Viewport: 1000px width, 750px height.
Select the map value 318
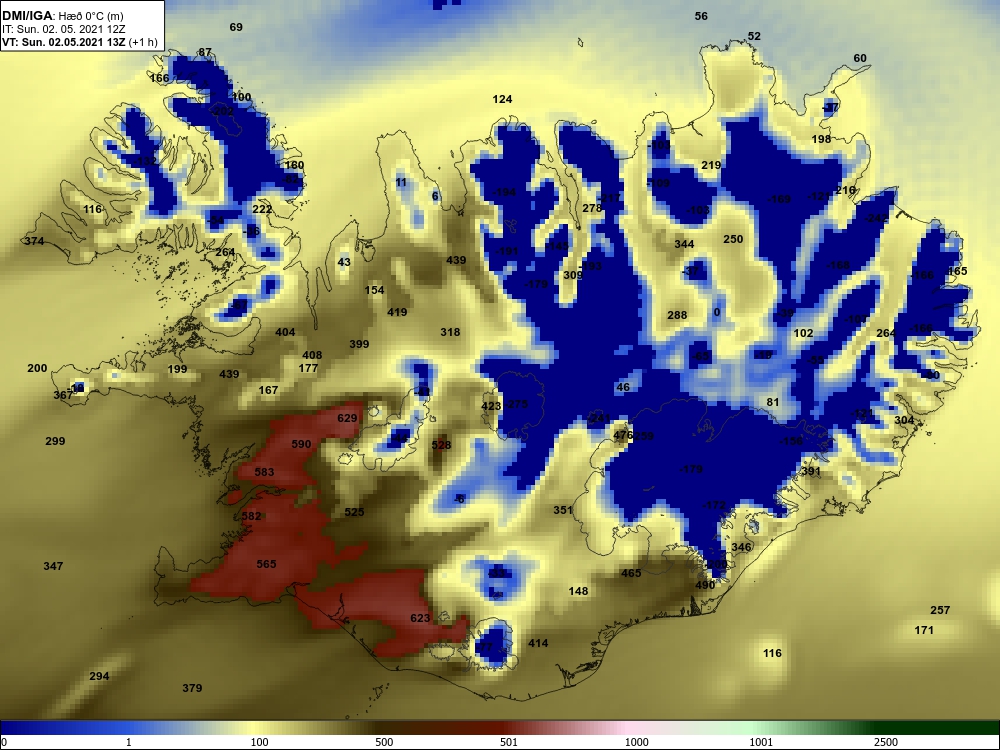pyautogui.click(x=450, y=332)
